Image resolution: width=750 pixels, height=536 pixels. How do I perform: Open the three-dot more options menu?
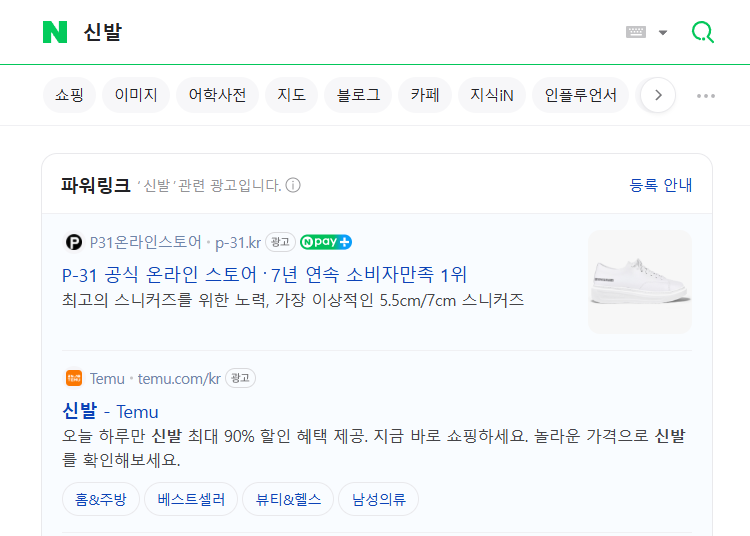click(x=706, y=96)
